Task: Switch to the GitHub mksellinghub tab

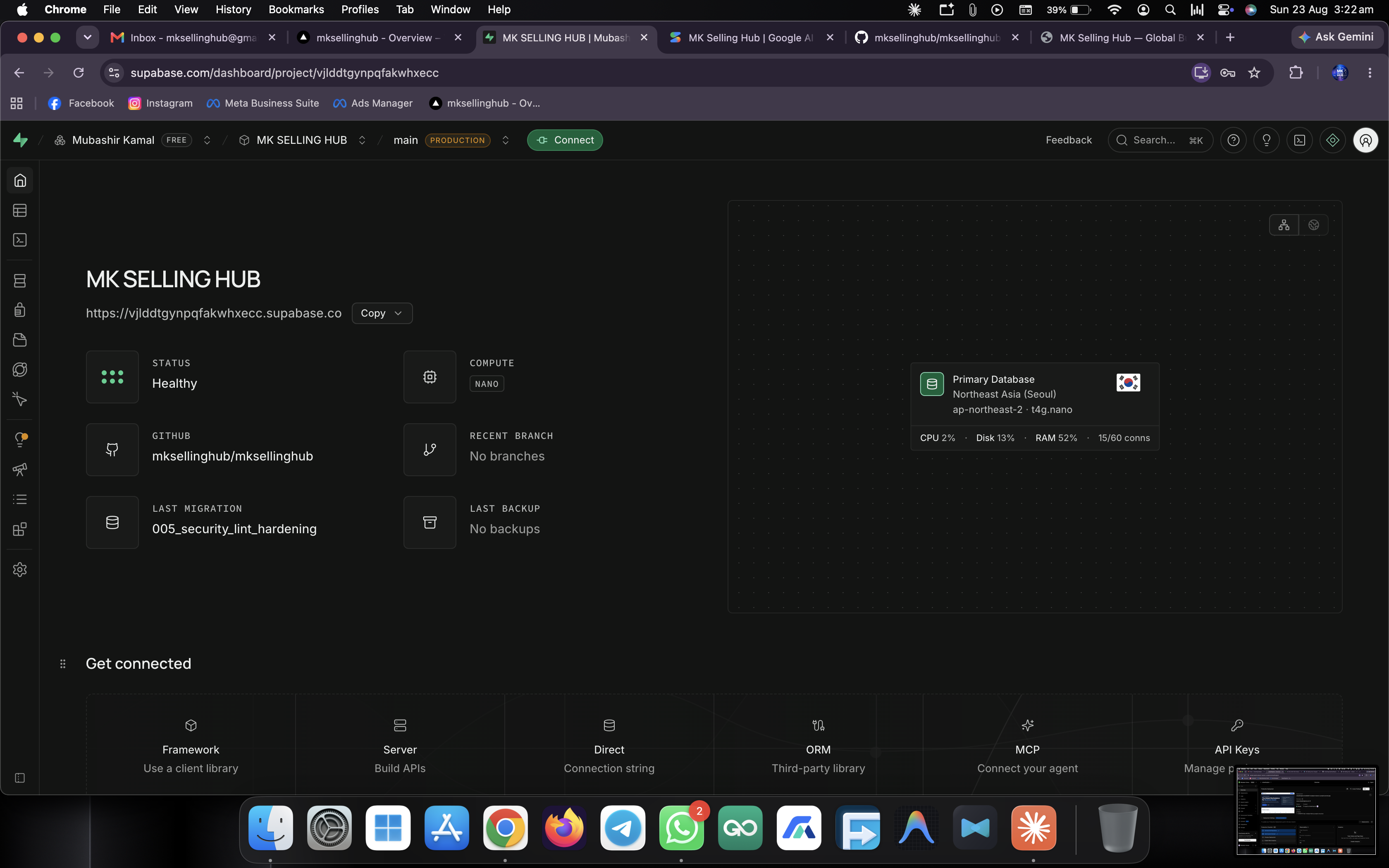Action: point(937,38)
